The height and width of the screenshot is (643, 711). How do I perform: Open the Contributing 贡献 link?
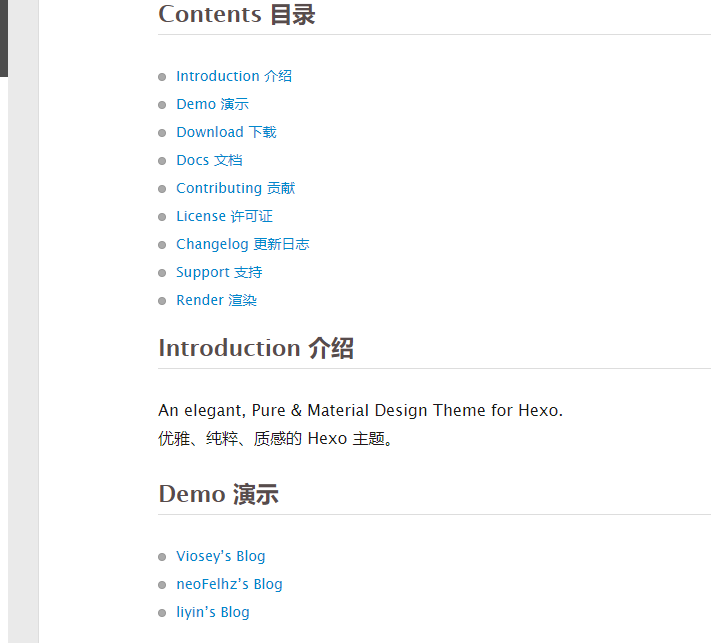click(x=236, y=188)
